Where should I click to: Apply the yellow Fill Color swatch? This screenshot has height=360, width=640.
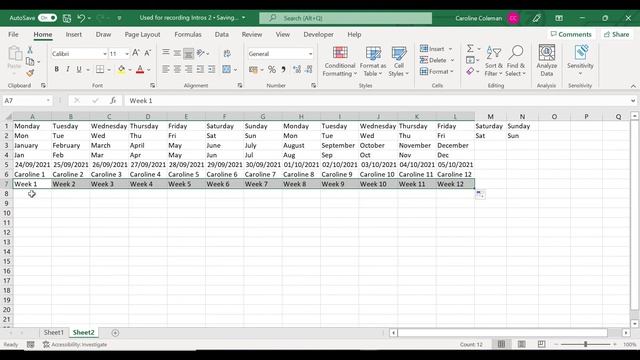pyautogui.click(x=121, y=69)
